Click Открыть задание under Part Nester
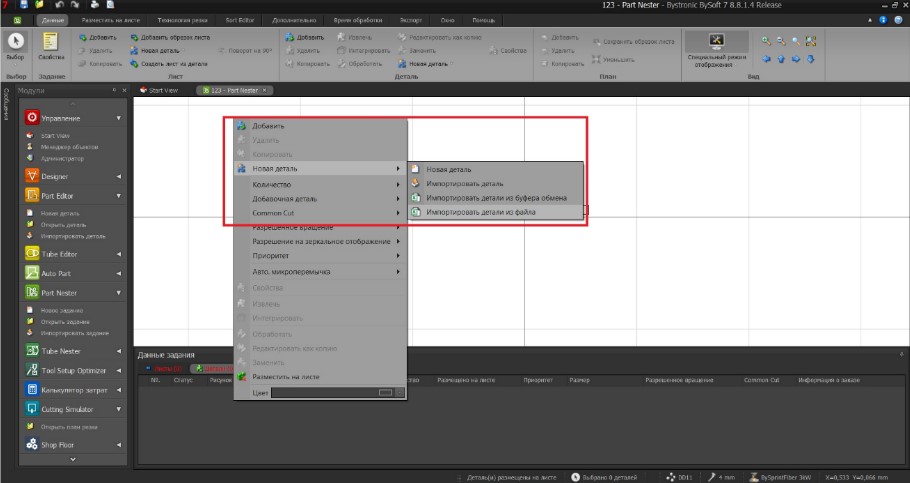Screen dimensions: 910x483 (65, 322)
